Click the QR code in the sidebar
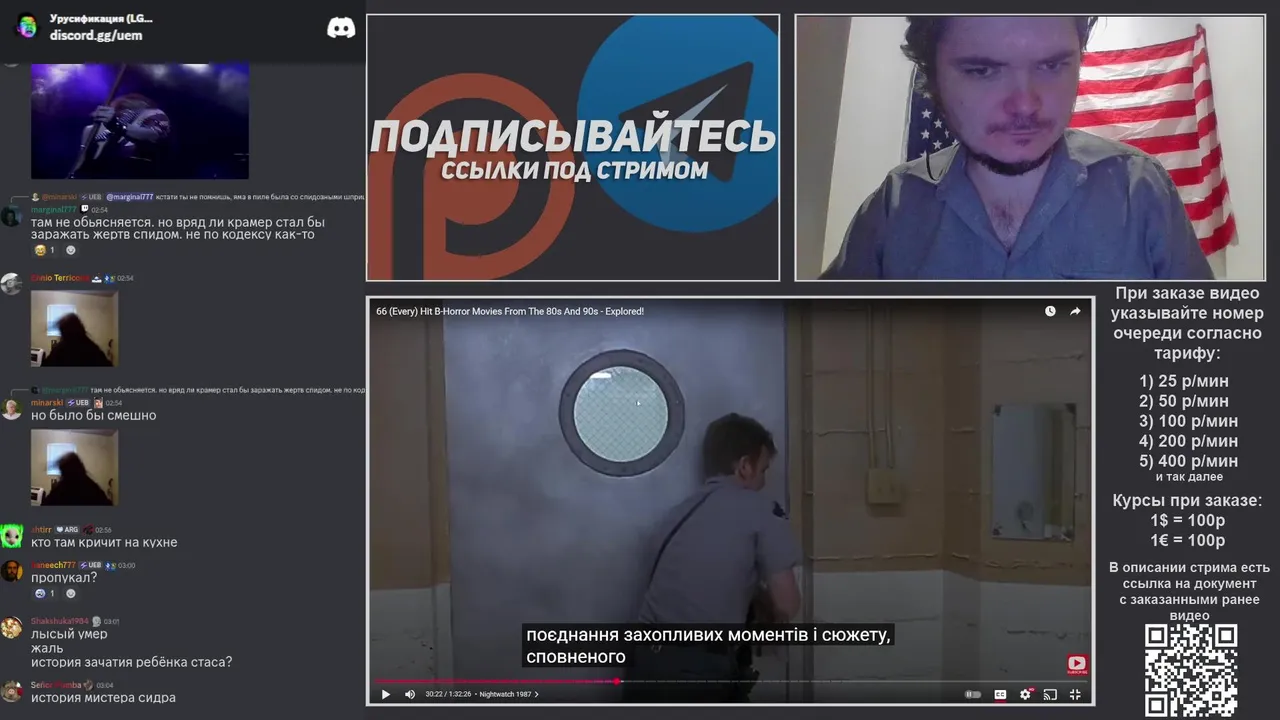 (1191, 670)
